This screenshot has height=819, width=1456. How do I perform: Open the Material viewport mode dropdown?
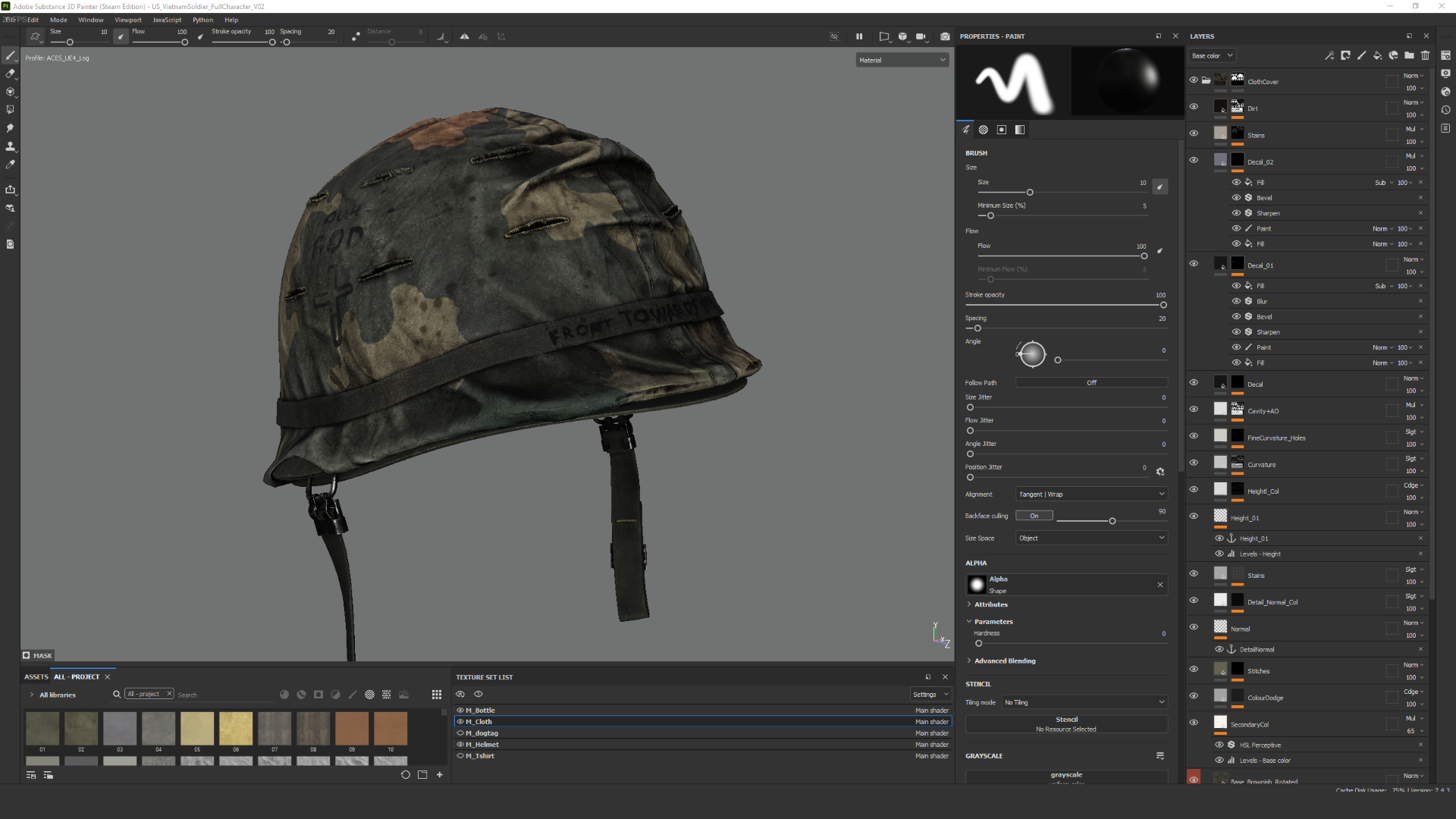point(902,60)
